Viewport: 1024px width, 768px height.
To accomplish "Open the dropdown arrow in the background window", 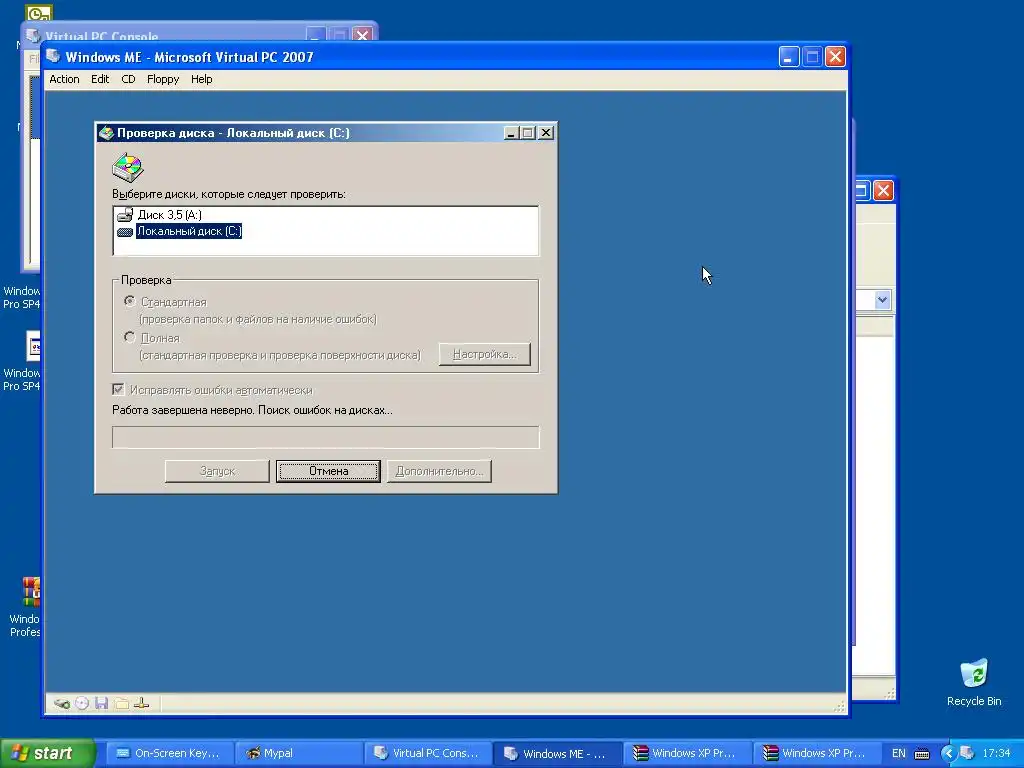I will (882, 300).
